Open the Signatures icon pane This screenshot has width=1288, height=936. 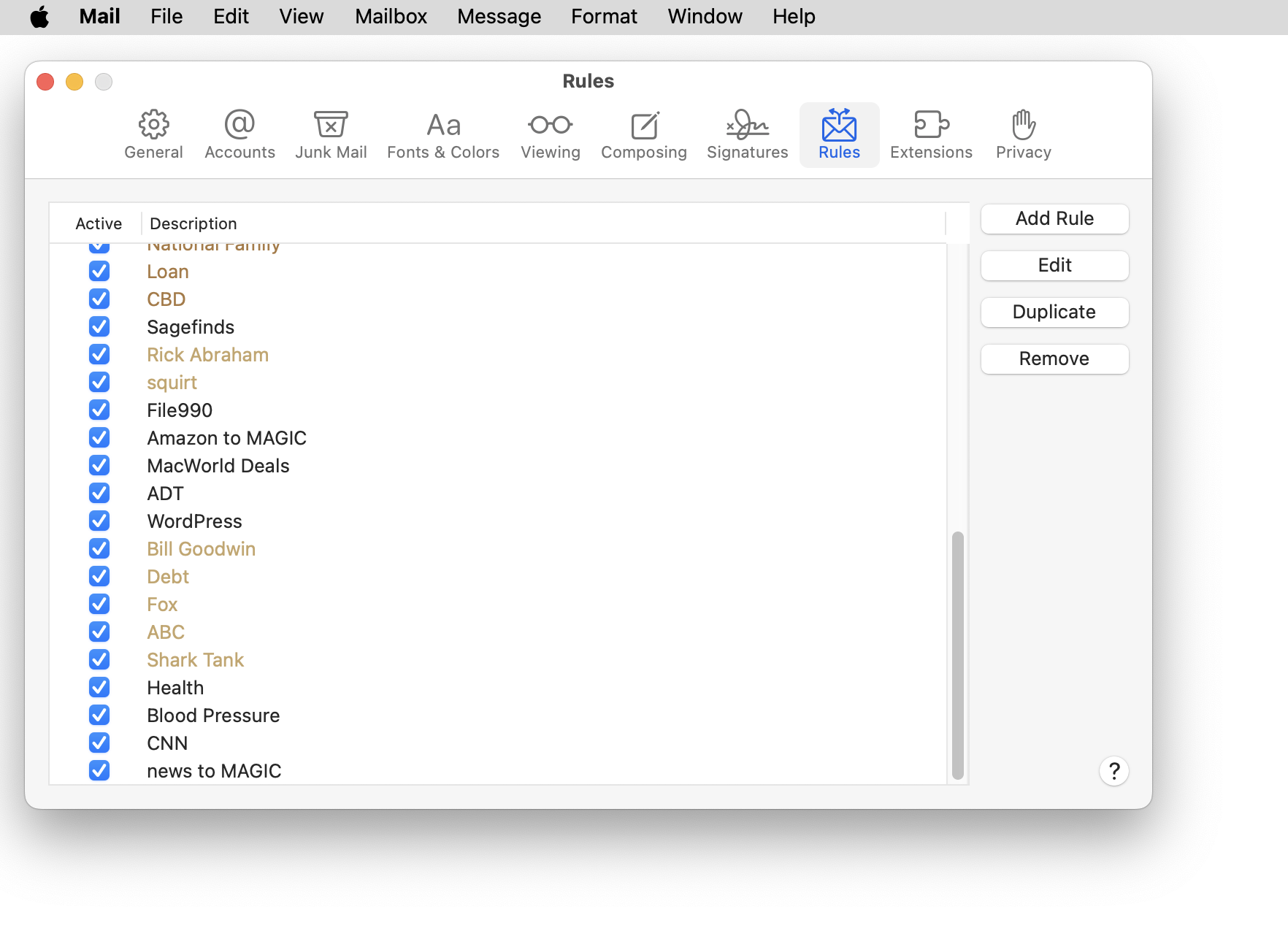coord(748,135)
